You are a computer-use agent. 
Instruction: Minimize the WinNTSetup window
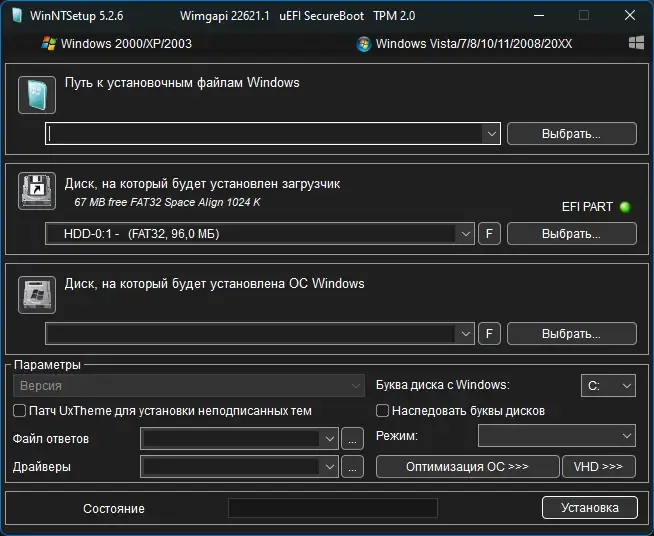[x=539, y=15]
